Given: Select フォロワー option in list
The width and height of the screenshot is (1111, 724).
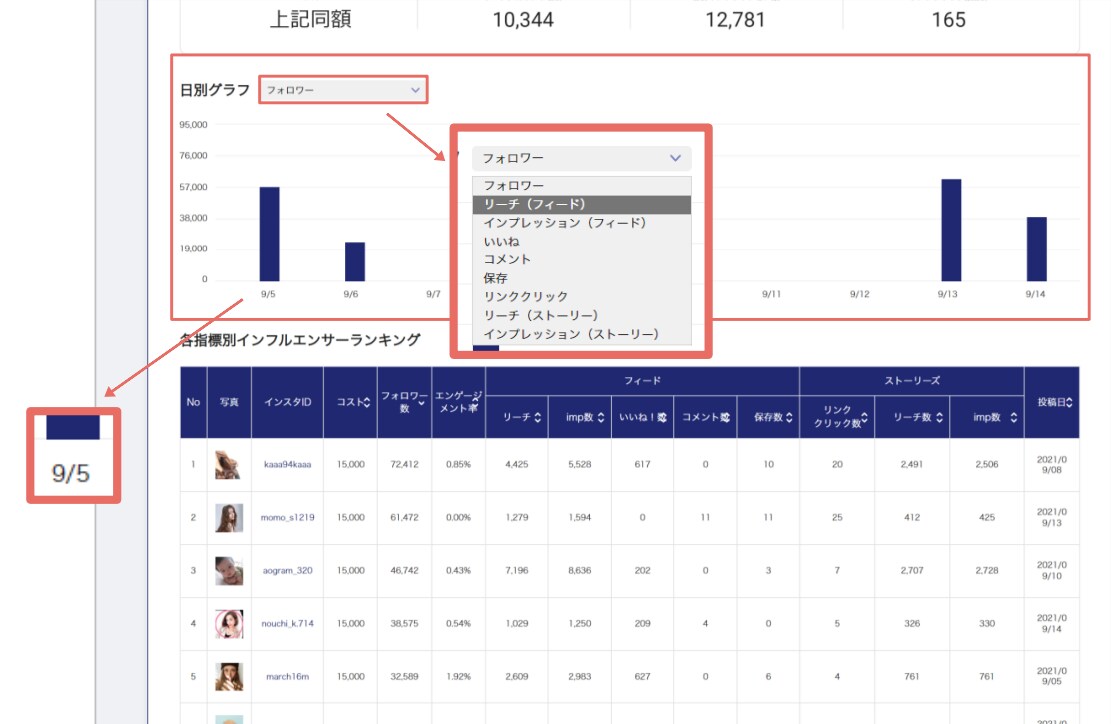Looking at the screenshot, I should 582,186.
